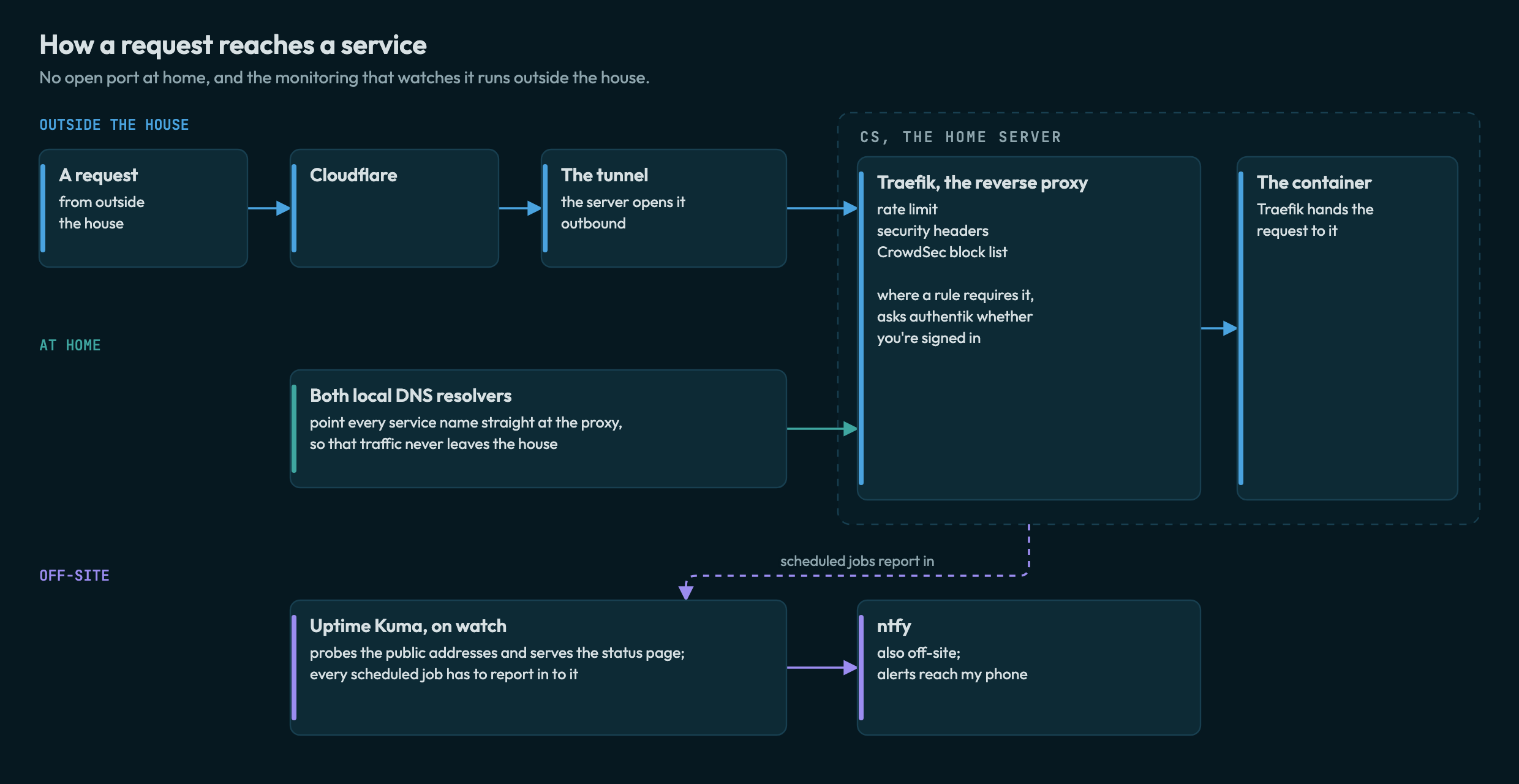The height and width of the screenshot is (784, 1519).
Task: Click 'CS, THE HOME SERVER' label
Action: [x=960, y=137]
